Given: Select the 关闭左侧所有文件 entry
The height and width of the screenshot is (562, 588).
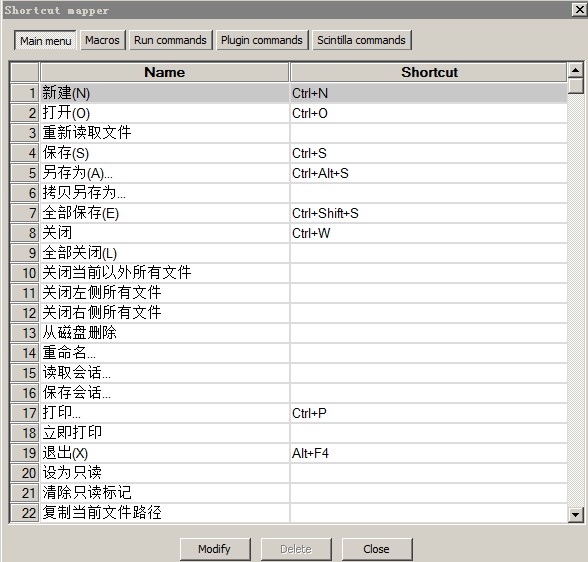Looking at the screenshot, I should pos(165,293).
